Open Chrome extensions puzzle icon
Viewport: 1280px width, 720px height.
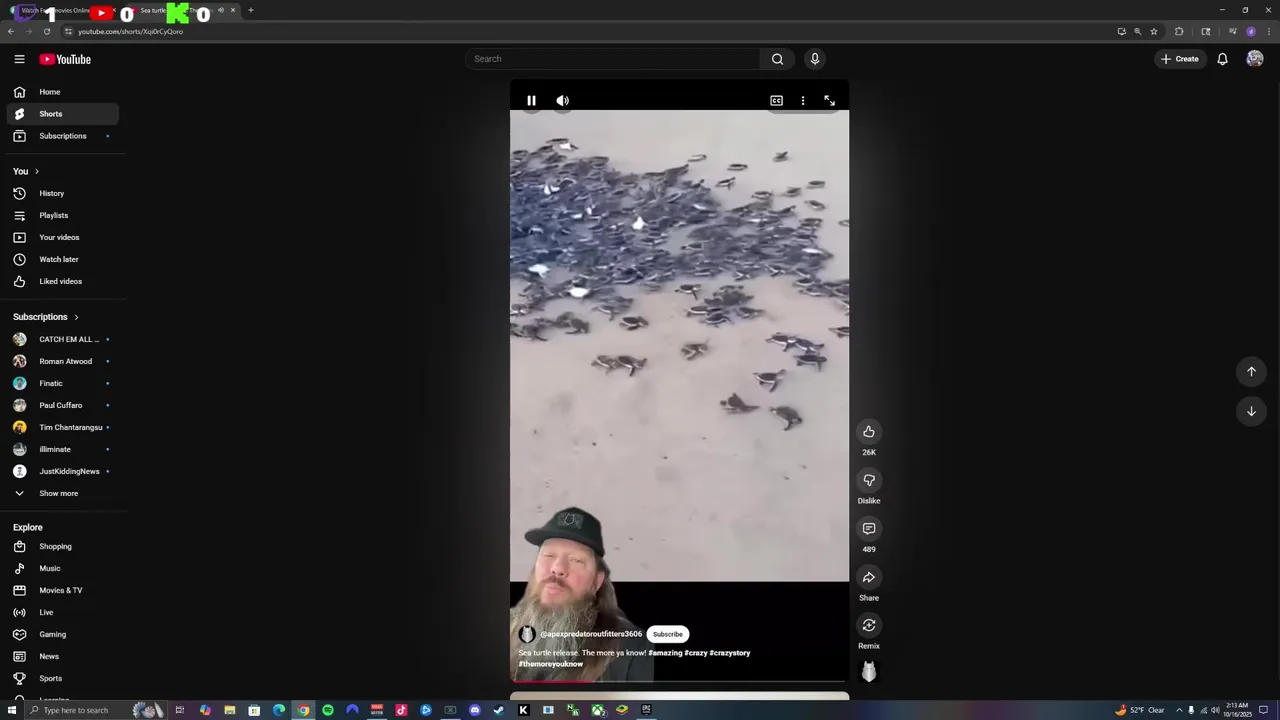click(x=1179, y=31)
